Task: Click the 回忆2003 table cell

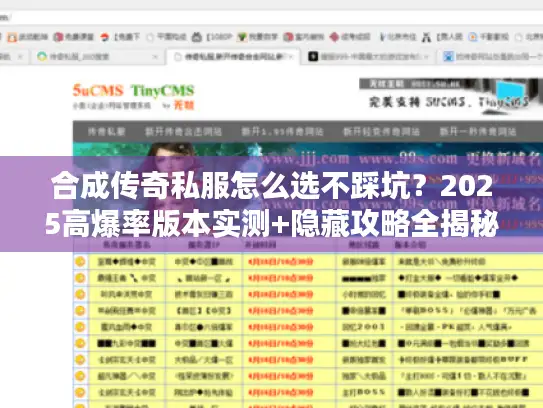Action: coord(364,327)
